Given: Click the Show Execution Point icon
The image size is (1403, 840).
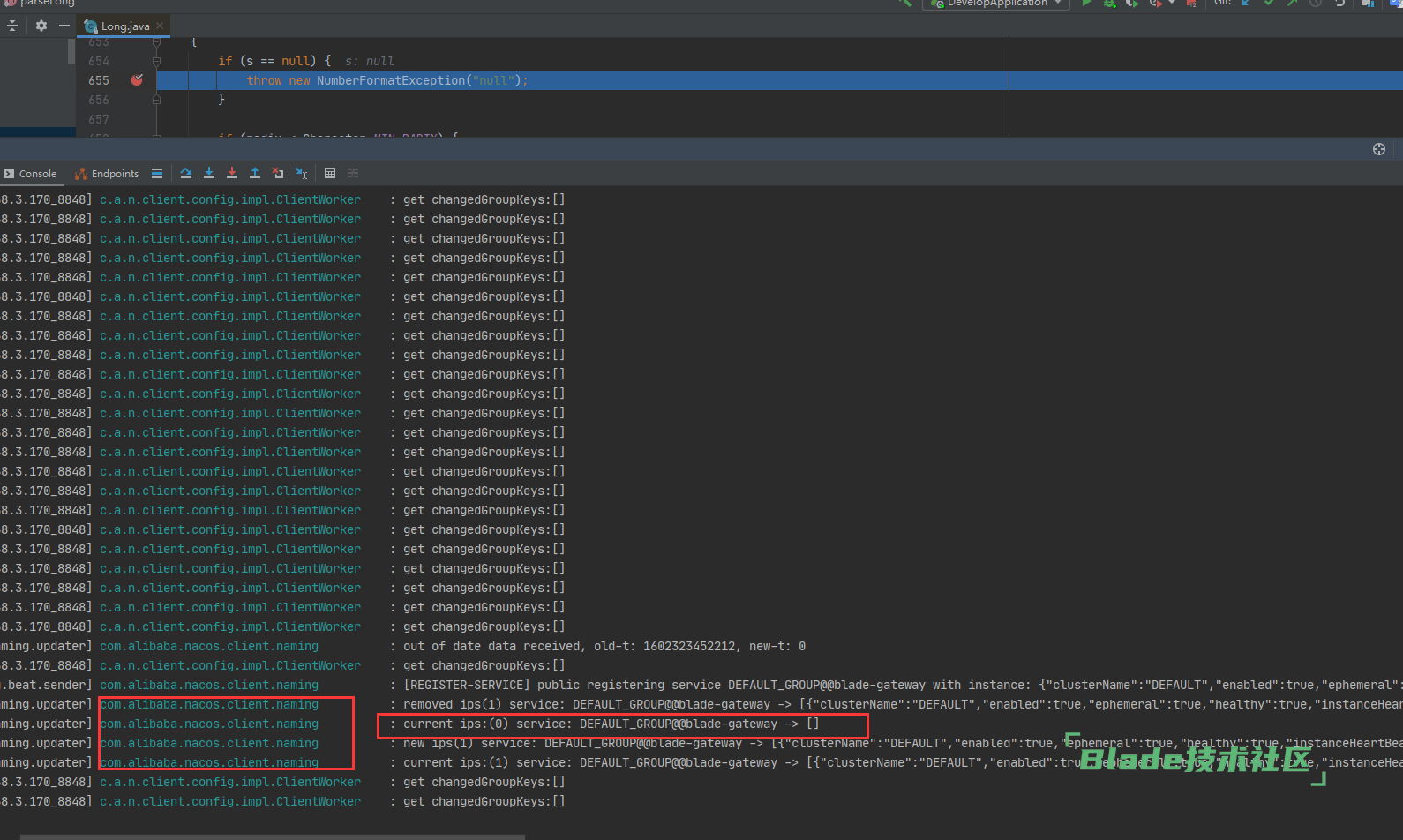Looking at the screenshot, I should click(157, 173).
